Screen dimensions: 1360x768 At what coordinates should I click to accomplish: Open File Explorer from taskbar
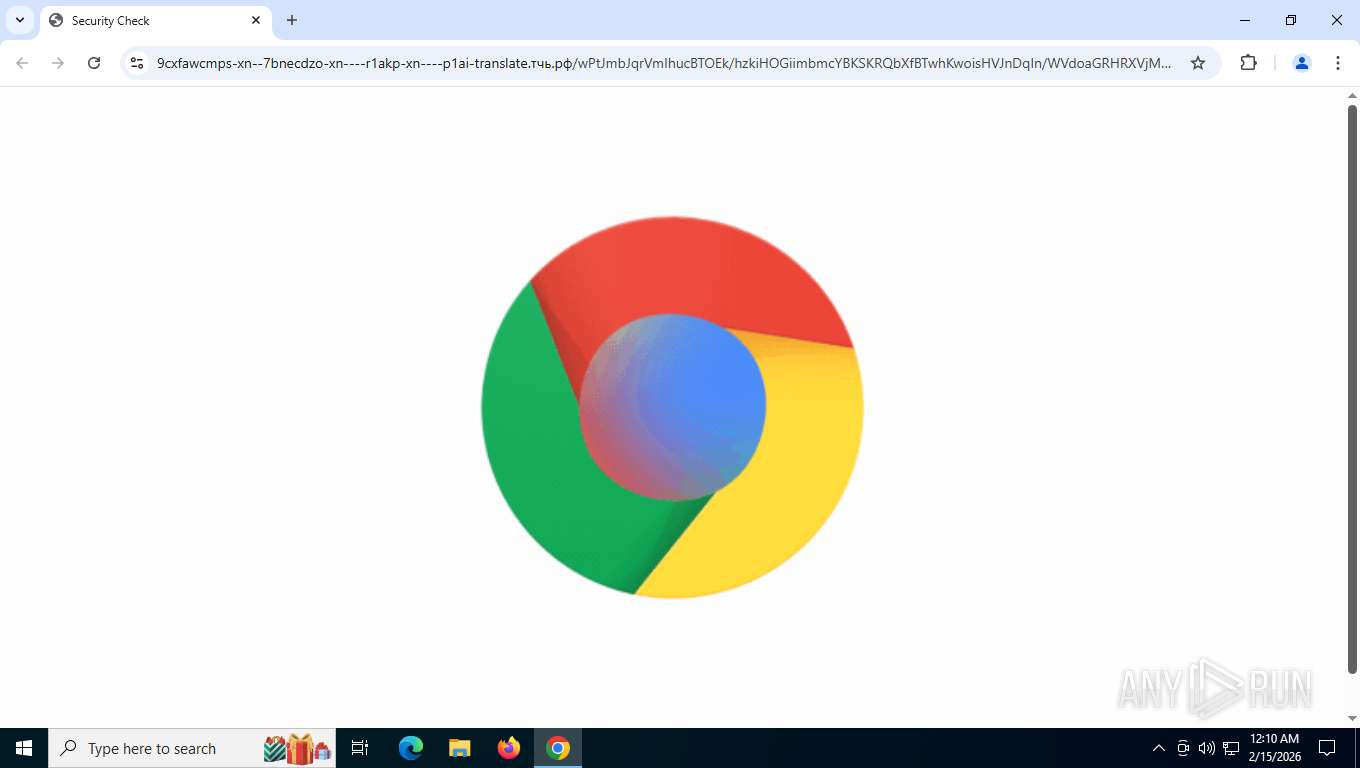click(460, 748)
